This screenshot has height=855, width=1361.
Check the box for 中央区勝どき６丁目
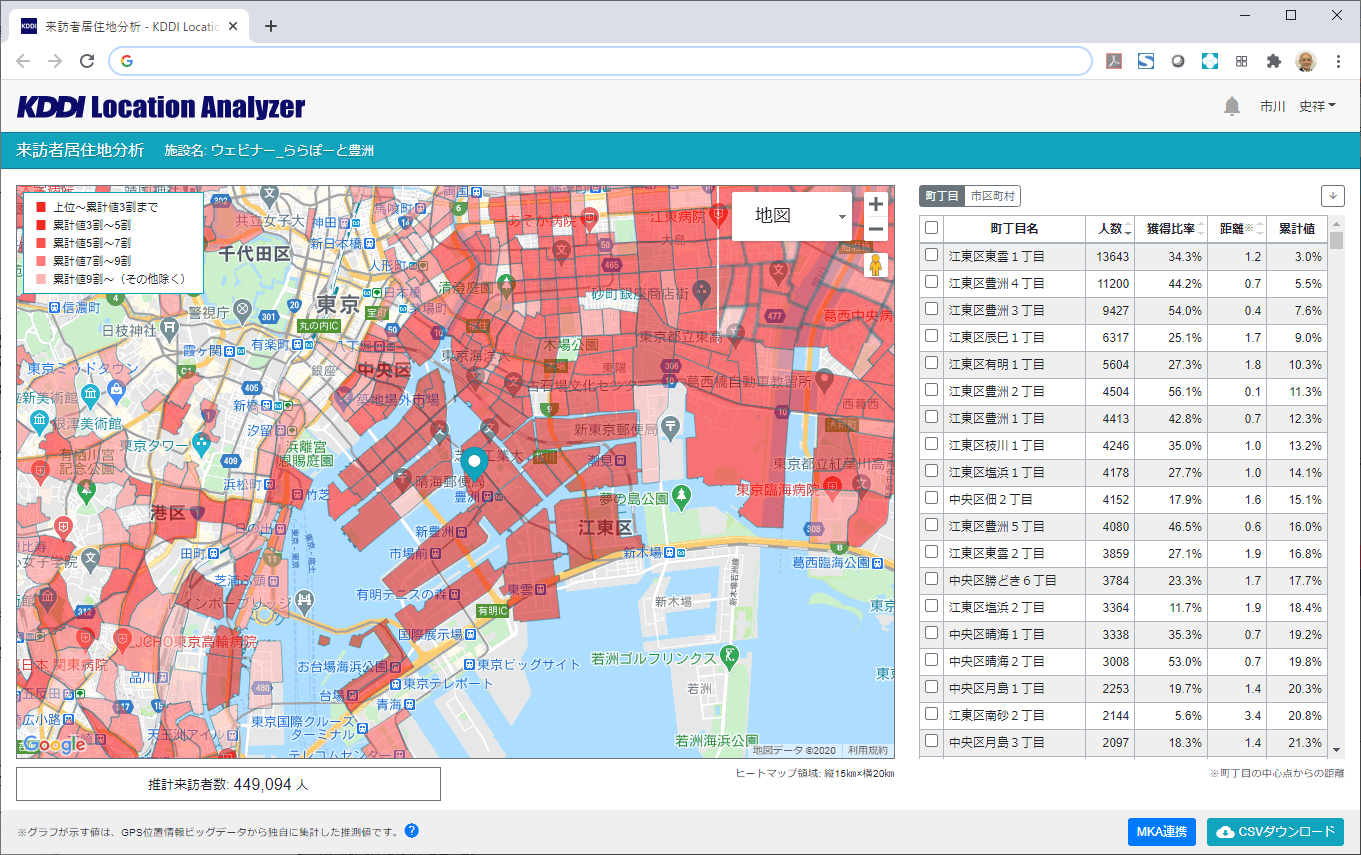click(x=932, y=579)
